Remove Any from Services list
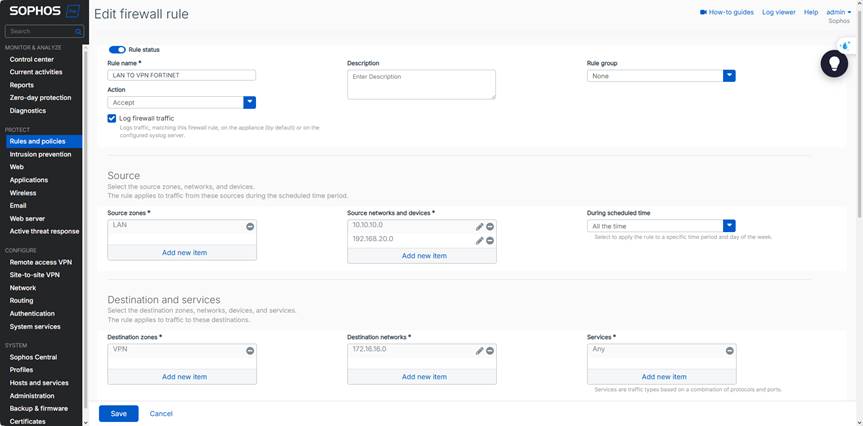Screen dimensions: 863x426 [730, 351]
